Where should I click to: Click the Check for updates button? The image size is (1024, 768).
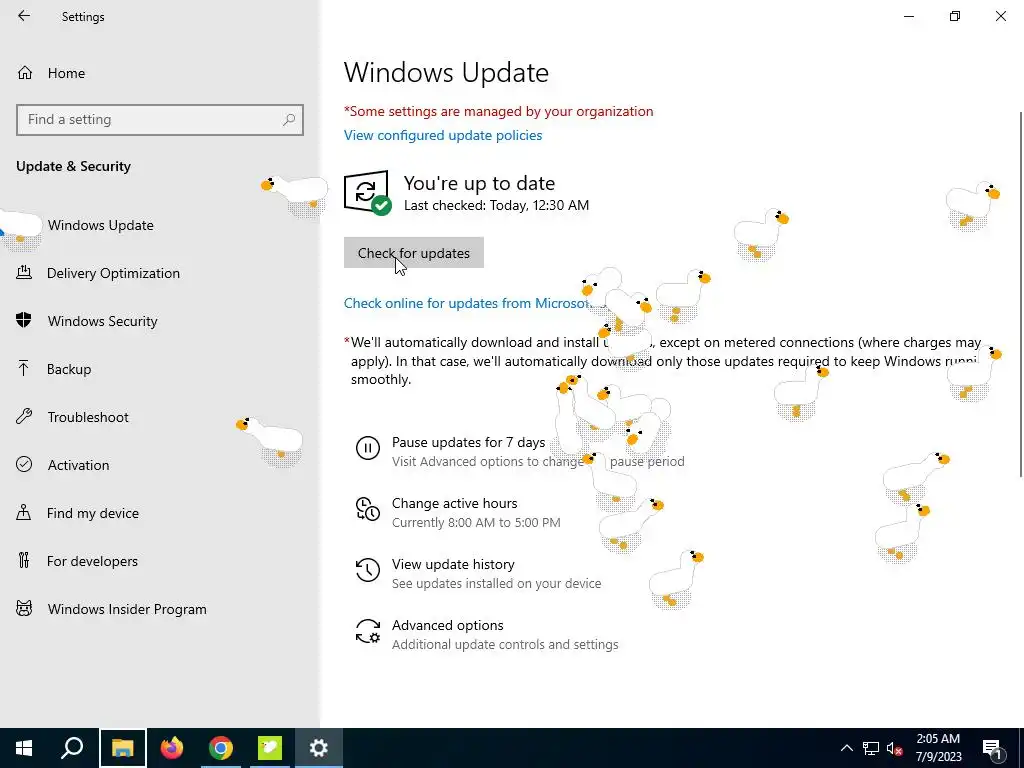coord(414,253)
